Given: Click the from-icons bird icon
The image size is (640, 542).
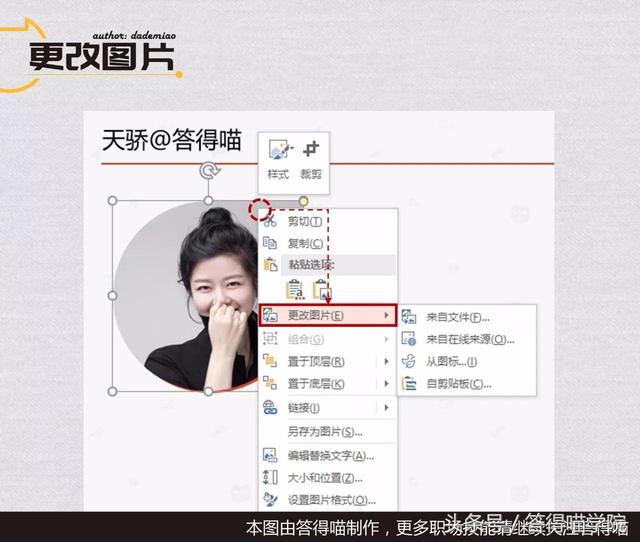Looking at the screenshot, I should coord(409,361).
